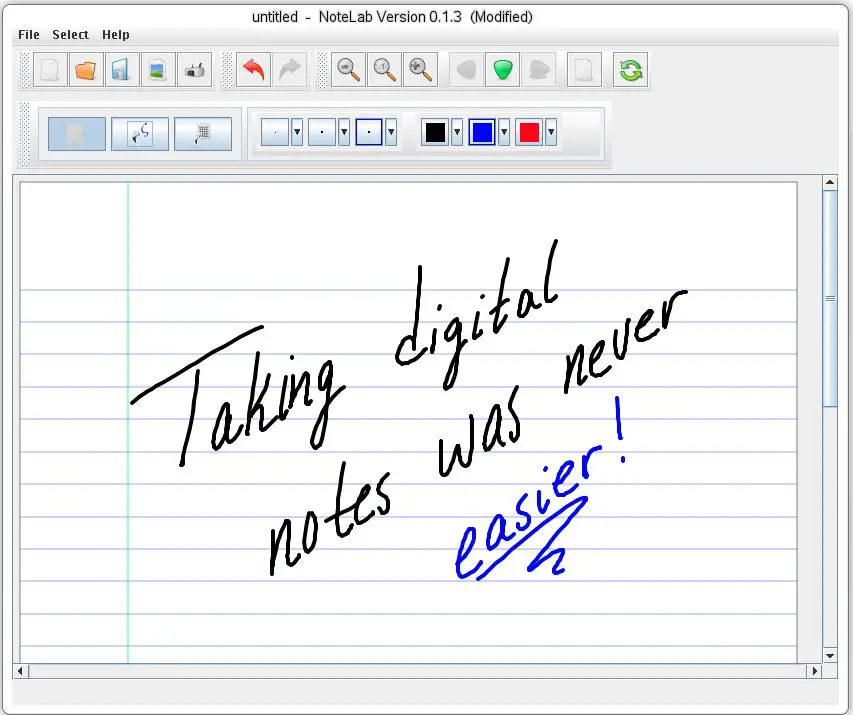853x715 pixels.
Task: Create a new blank document from toolbar
Action: click(x=50, y=70)
